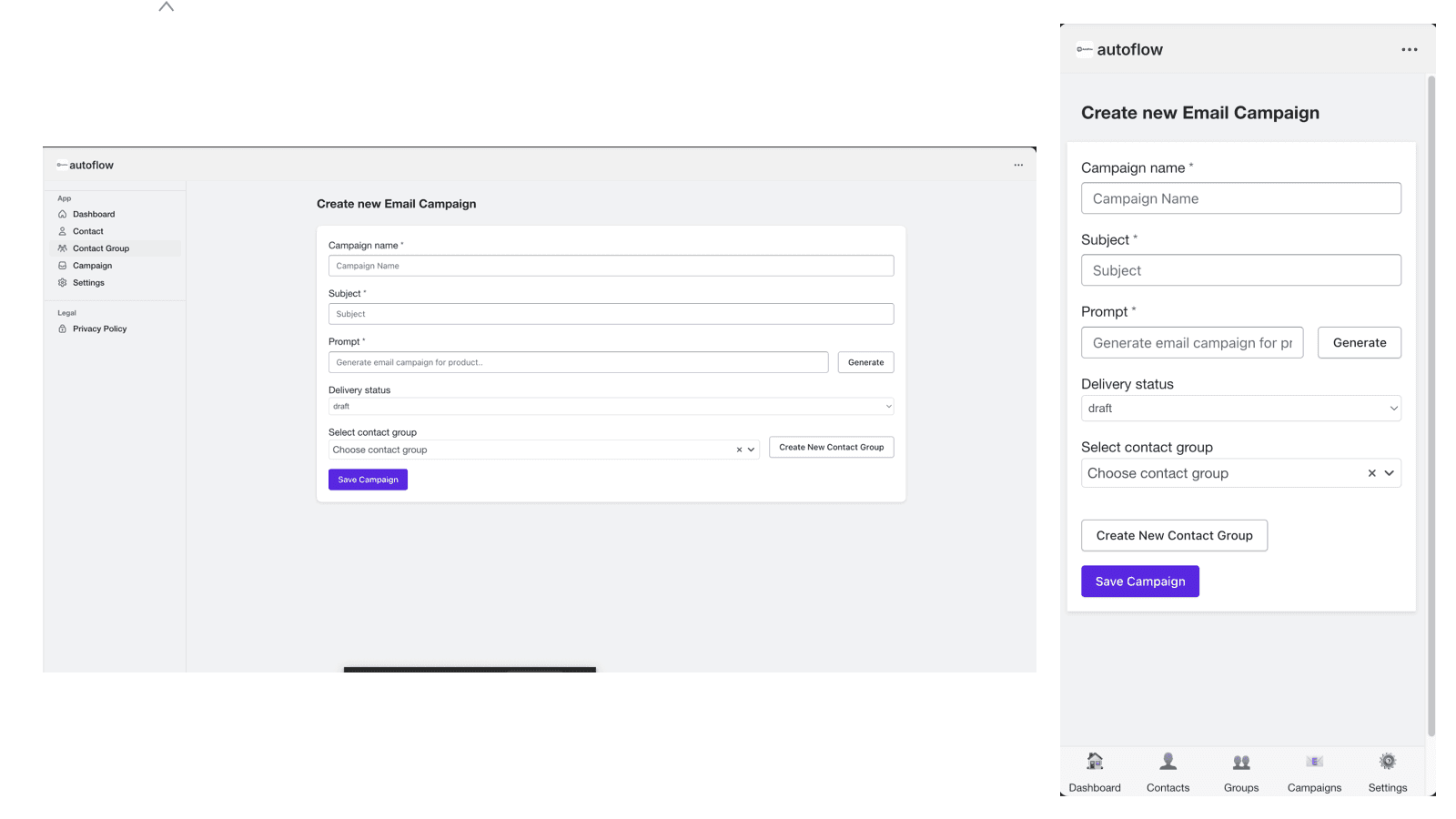Clear contact group selection with the X icon
Screen dimensions: 1456x819
[x=738, y=450]
